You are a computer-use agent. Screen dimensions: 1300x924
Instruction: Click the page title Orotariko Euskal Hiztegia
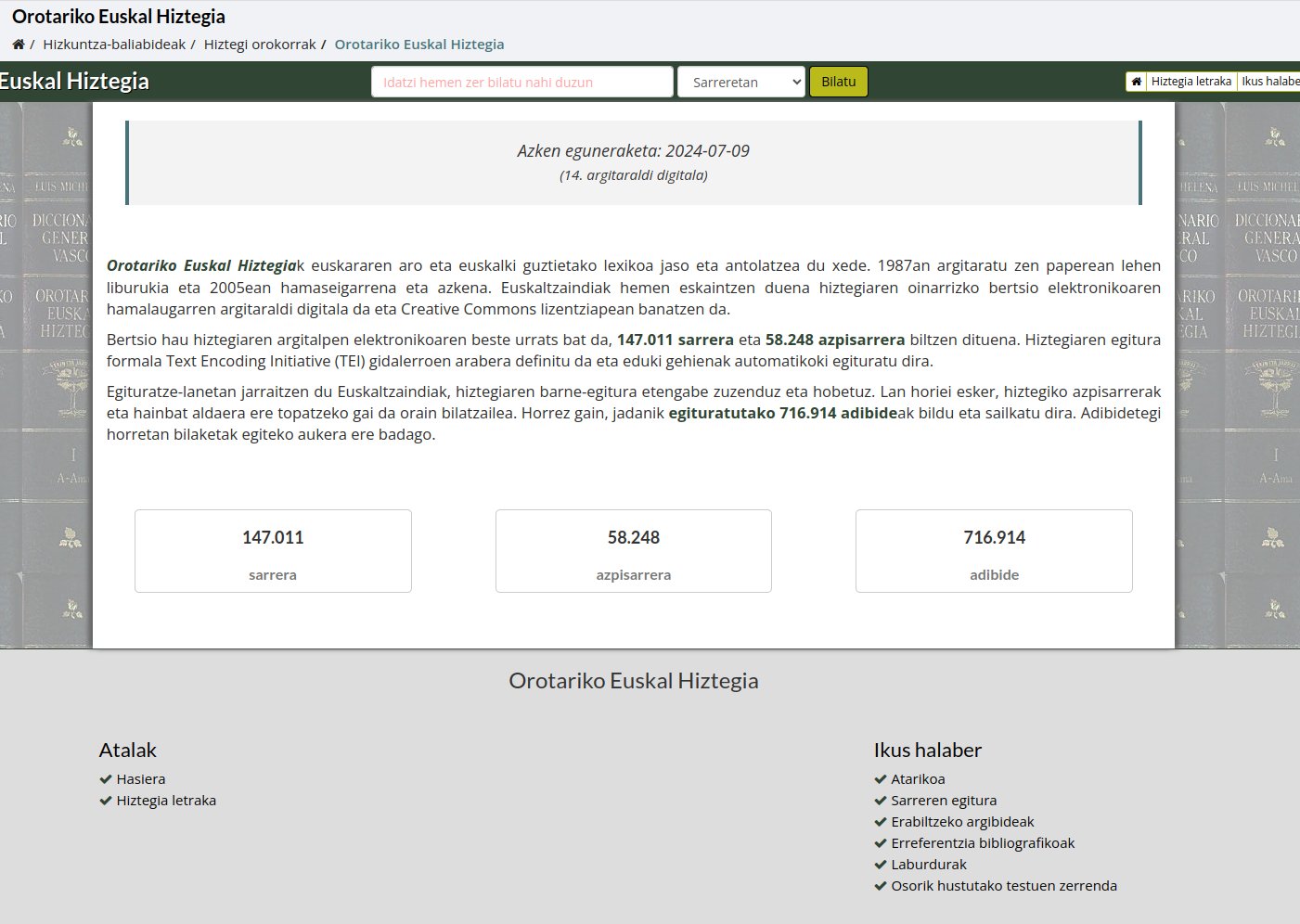click(119, 17)
